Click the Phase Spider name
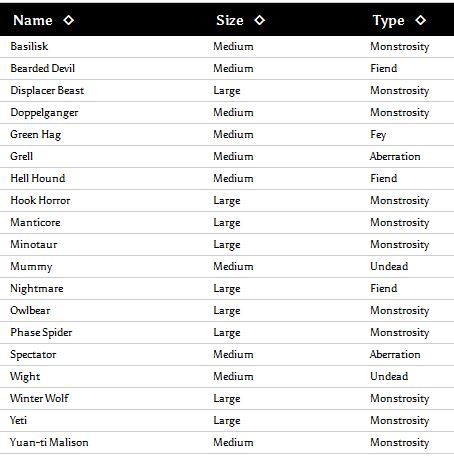Viewport: 454px width, 463px height. click(x=41, y=333)
